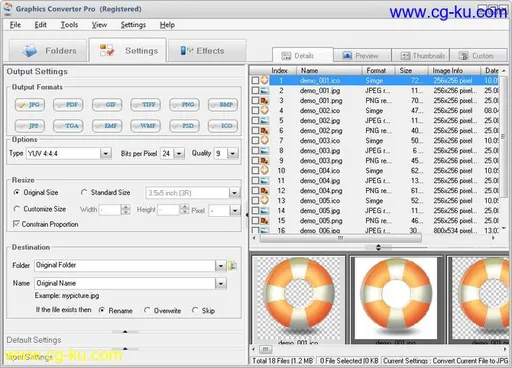Select PSD output format button

pyautogui.click(x=184, y=126)
